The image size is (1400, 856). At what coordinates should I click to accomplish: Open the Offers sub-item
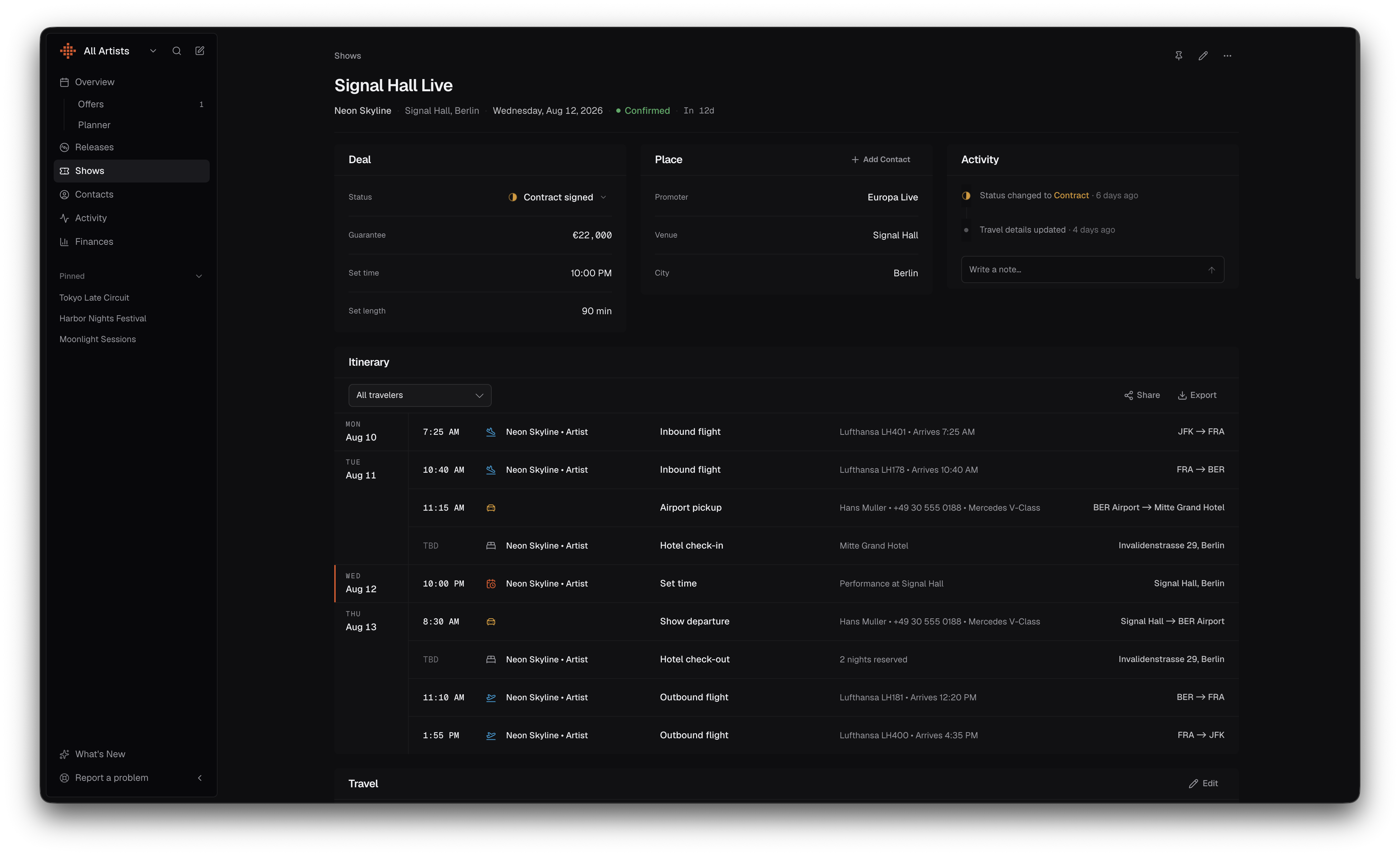[x=140, y=104]
